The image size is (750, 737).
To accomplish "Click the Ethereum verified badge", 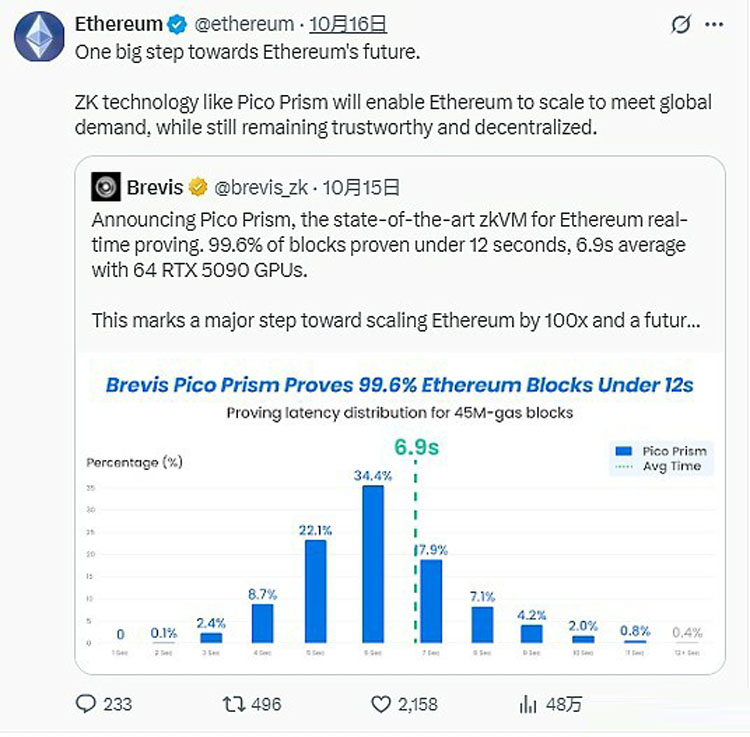I will pos(176,24).
